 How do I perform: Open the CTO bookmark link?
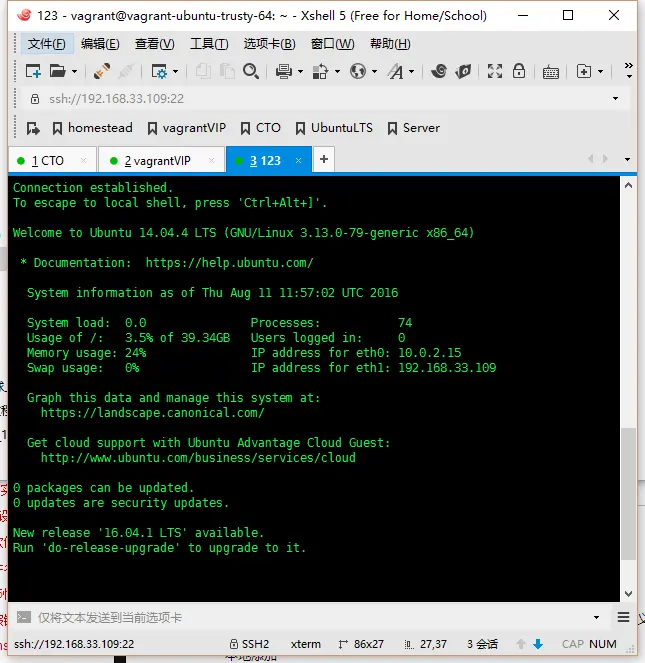tap(260, 128)
